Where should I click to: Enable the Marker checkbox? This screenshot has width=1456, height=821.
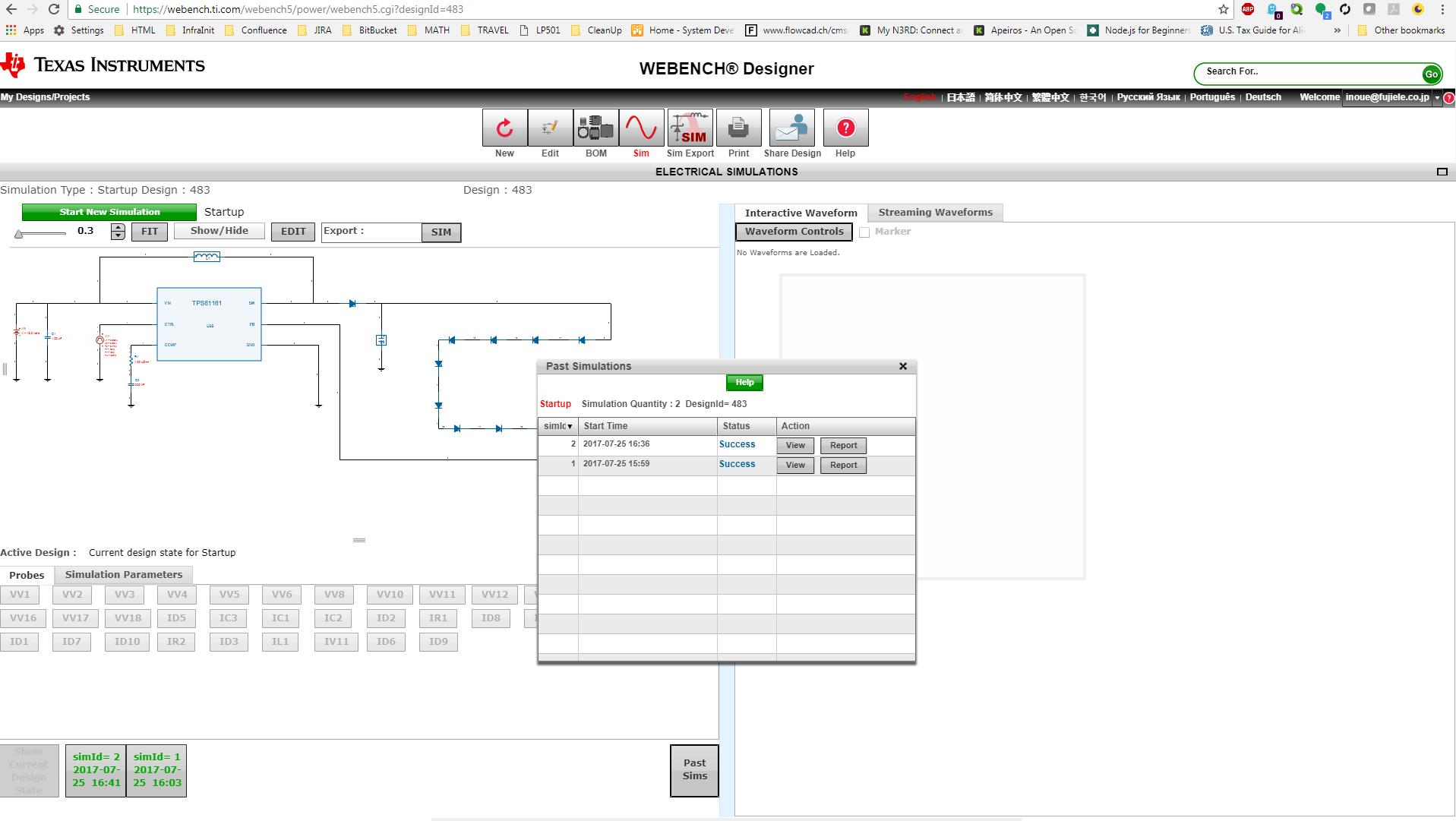click(x=864, y=232)
